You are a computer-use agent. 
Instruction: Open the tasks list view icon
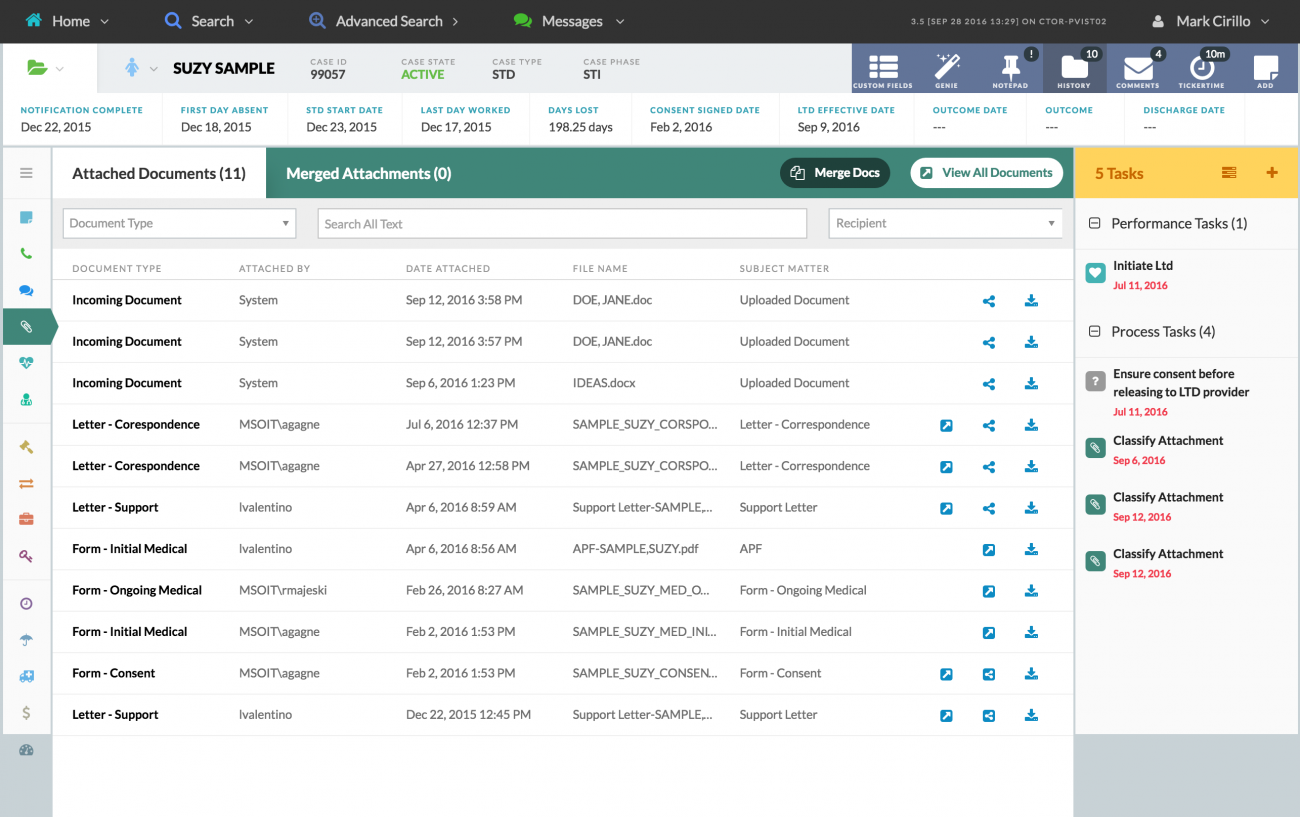(x=1229, y=173)
